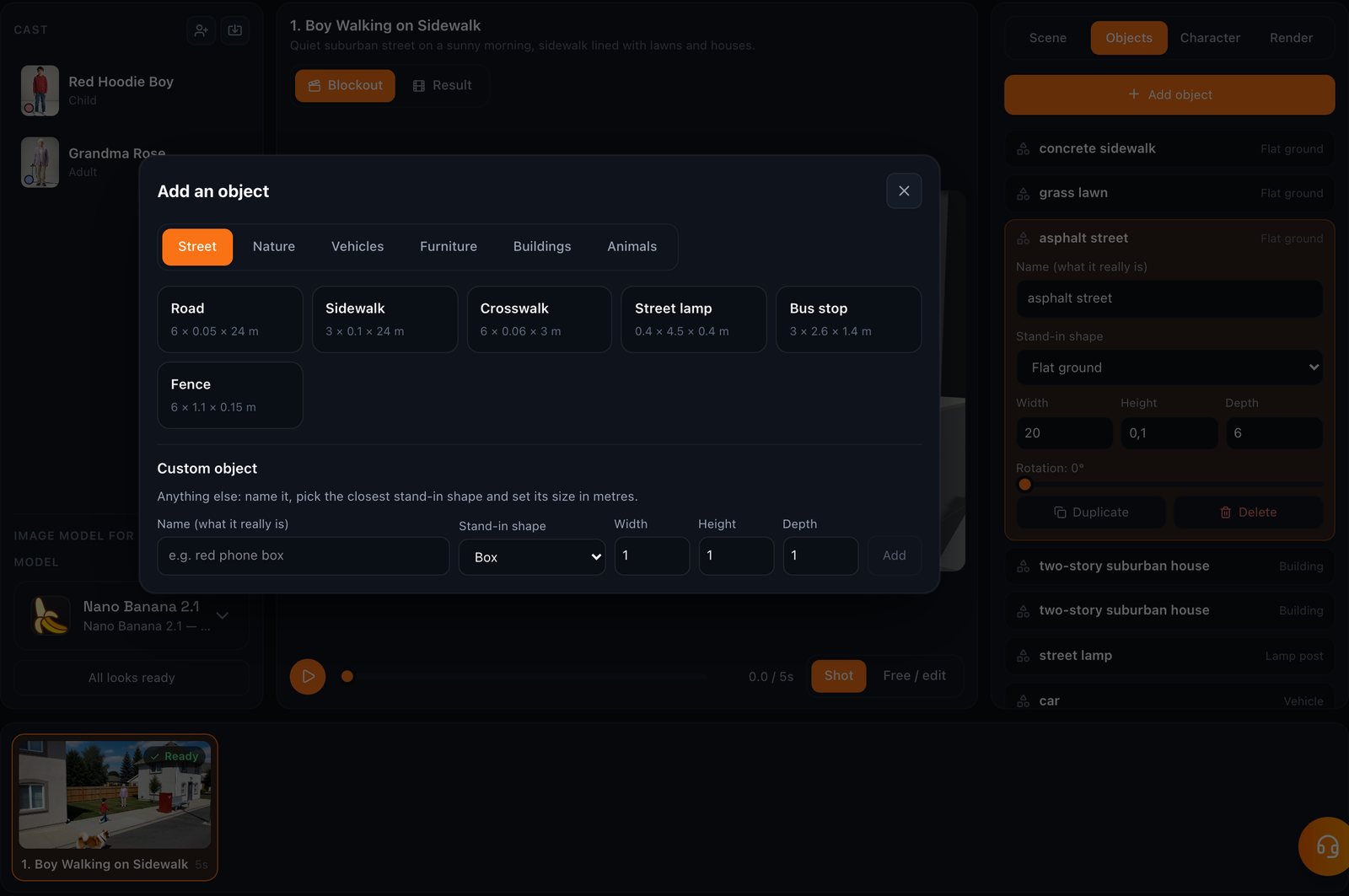
Task: Switch to the Animals category tab
Action: [632, 247]
